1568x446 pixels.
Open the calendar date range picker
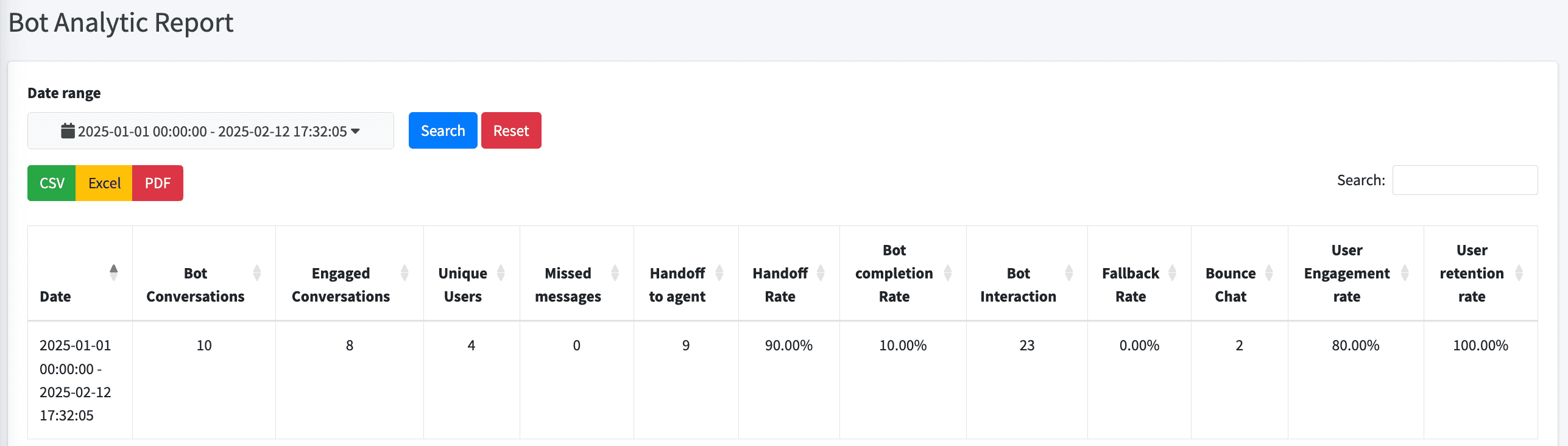(x=210, y=130)
